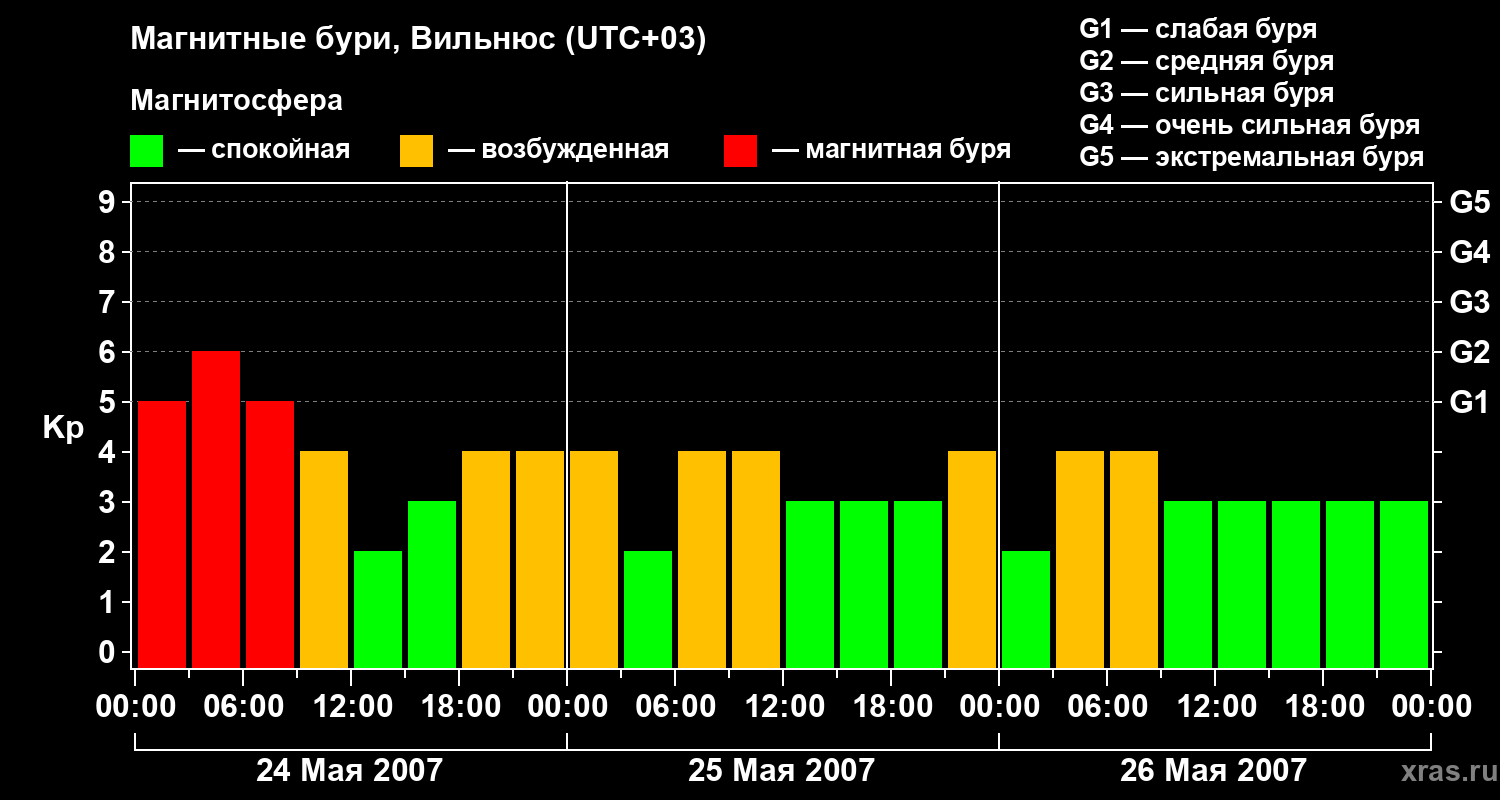The width and height of the screenshot is (1500, 800).
Task: Click the 'G4 — очень сильная буря' description
Action: pyautogui.click(x=1249, y=125)
